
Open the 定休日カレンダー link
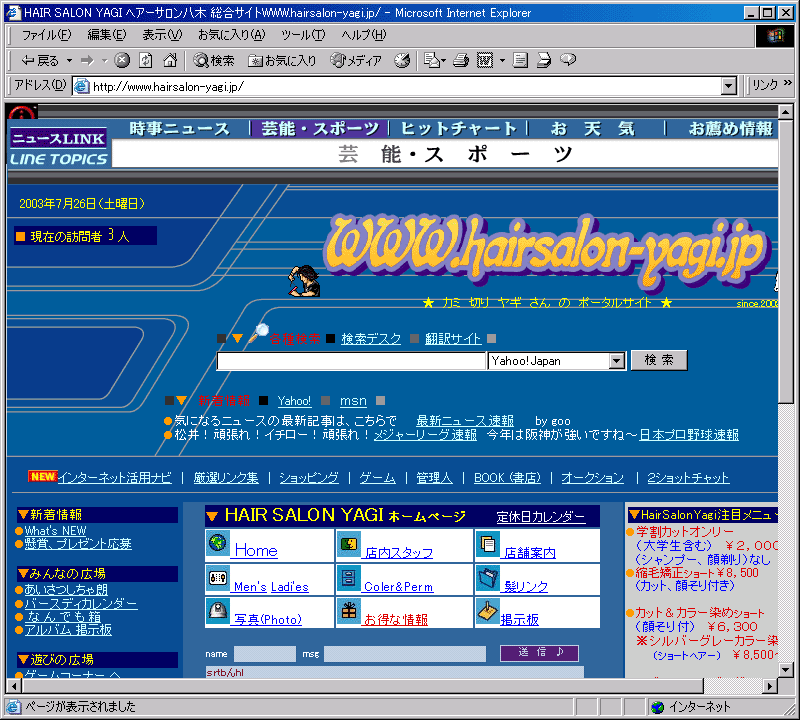pos(541,517)
